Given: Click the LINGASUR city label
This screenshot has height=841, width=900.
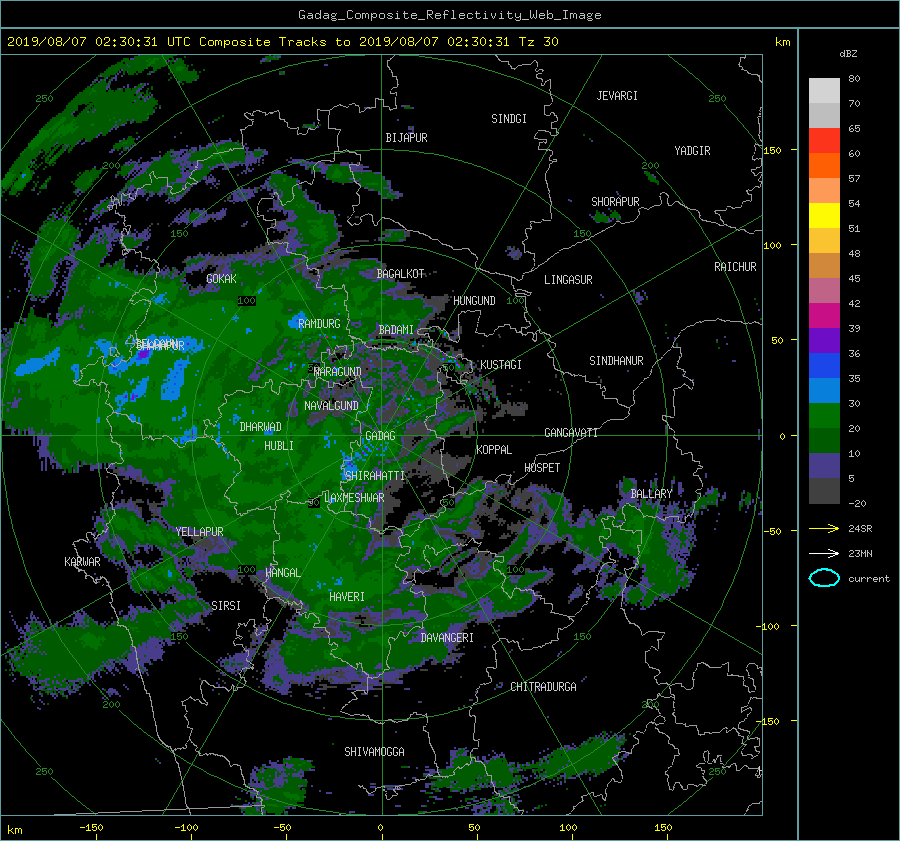Looking at the screenshot, I should 568,280.
